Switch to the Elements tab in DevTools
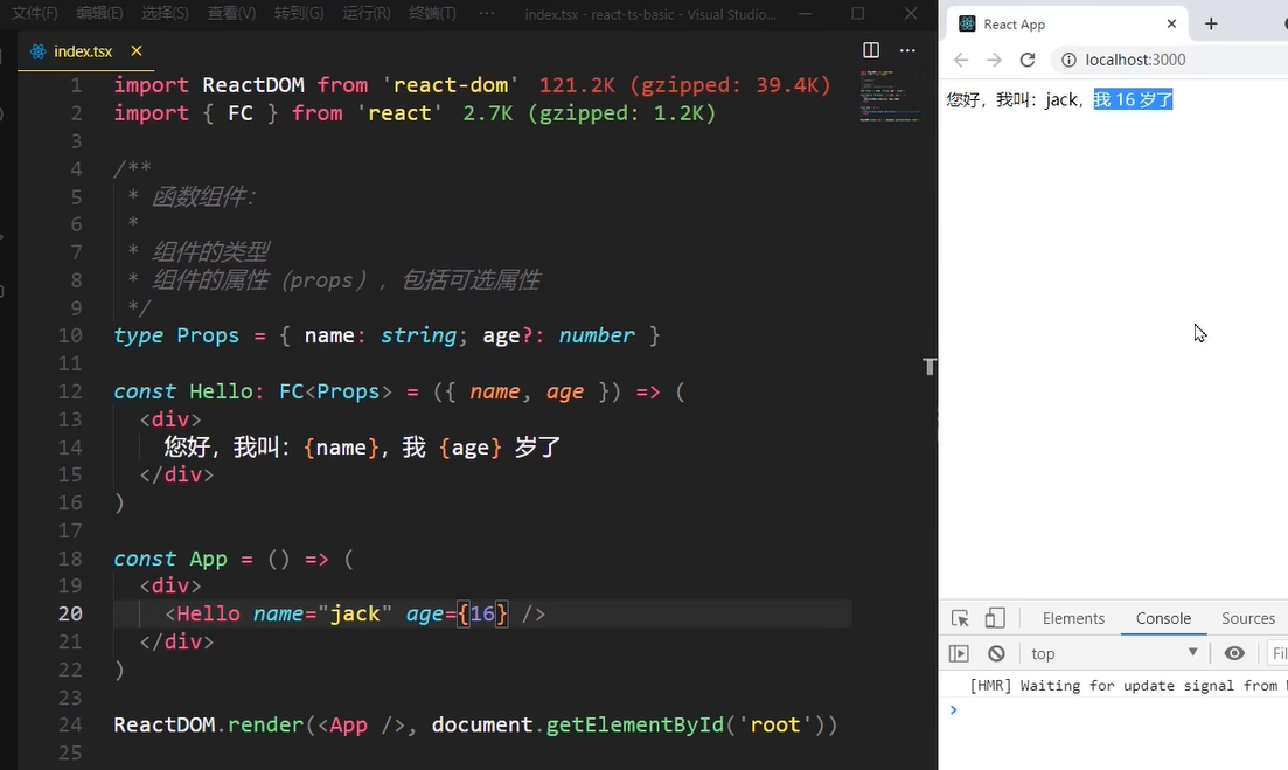Viewport: 1288px width, 770px height. point(1073,618)
